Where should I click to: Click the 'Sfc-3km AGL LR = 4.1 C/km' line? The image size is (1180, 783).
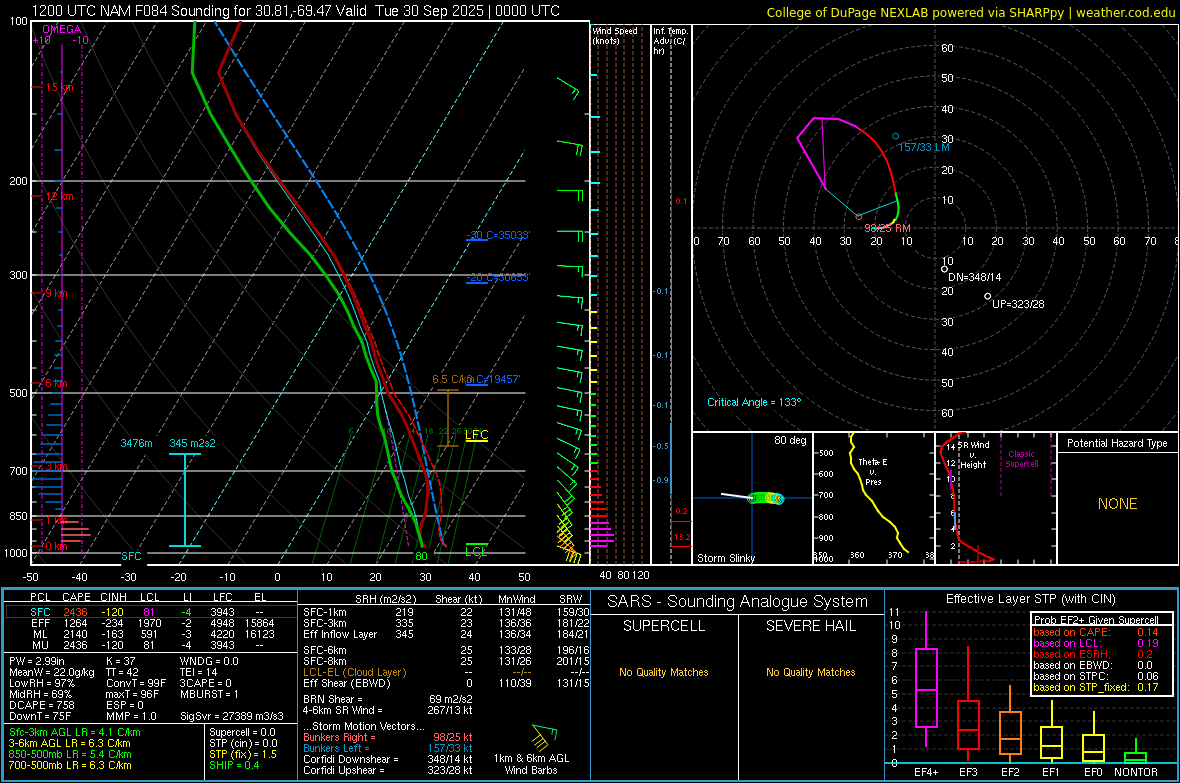pos(75,732)
